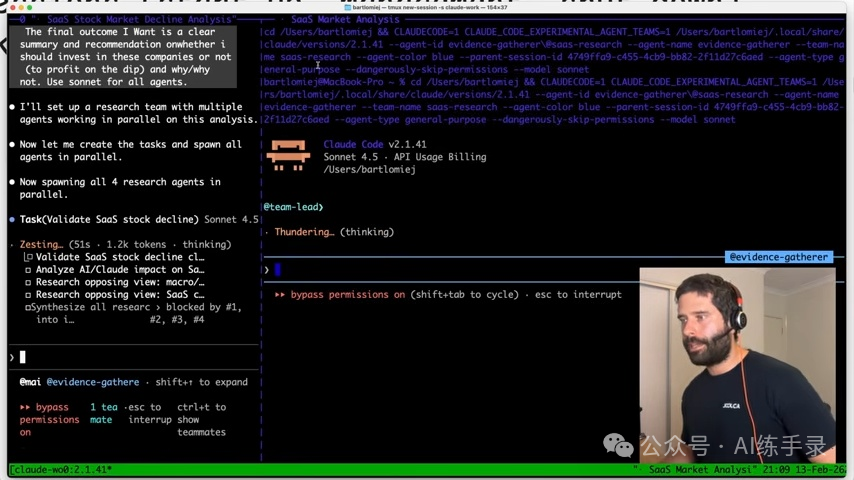The height and width of the screenshot is (480, 854).
Task: Click the webcam video overlay thumbnail
Action: click(x=737, y=364)
